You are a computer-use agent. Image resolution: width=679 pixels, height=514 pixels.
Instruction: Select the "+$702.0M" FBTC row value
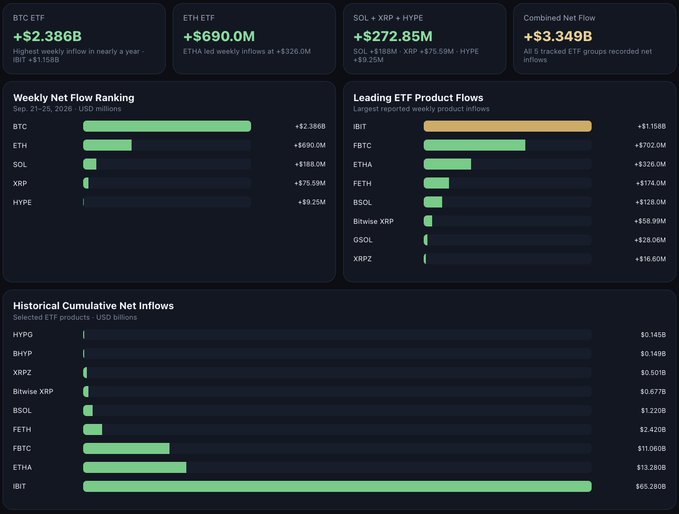[650, 145]
